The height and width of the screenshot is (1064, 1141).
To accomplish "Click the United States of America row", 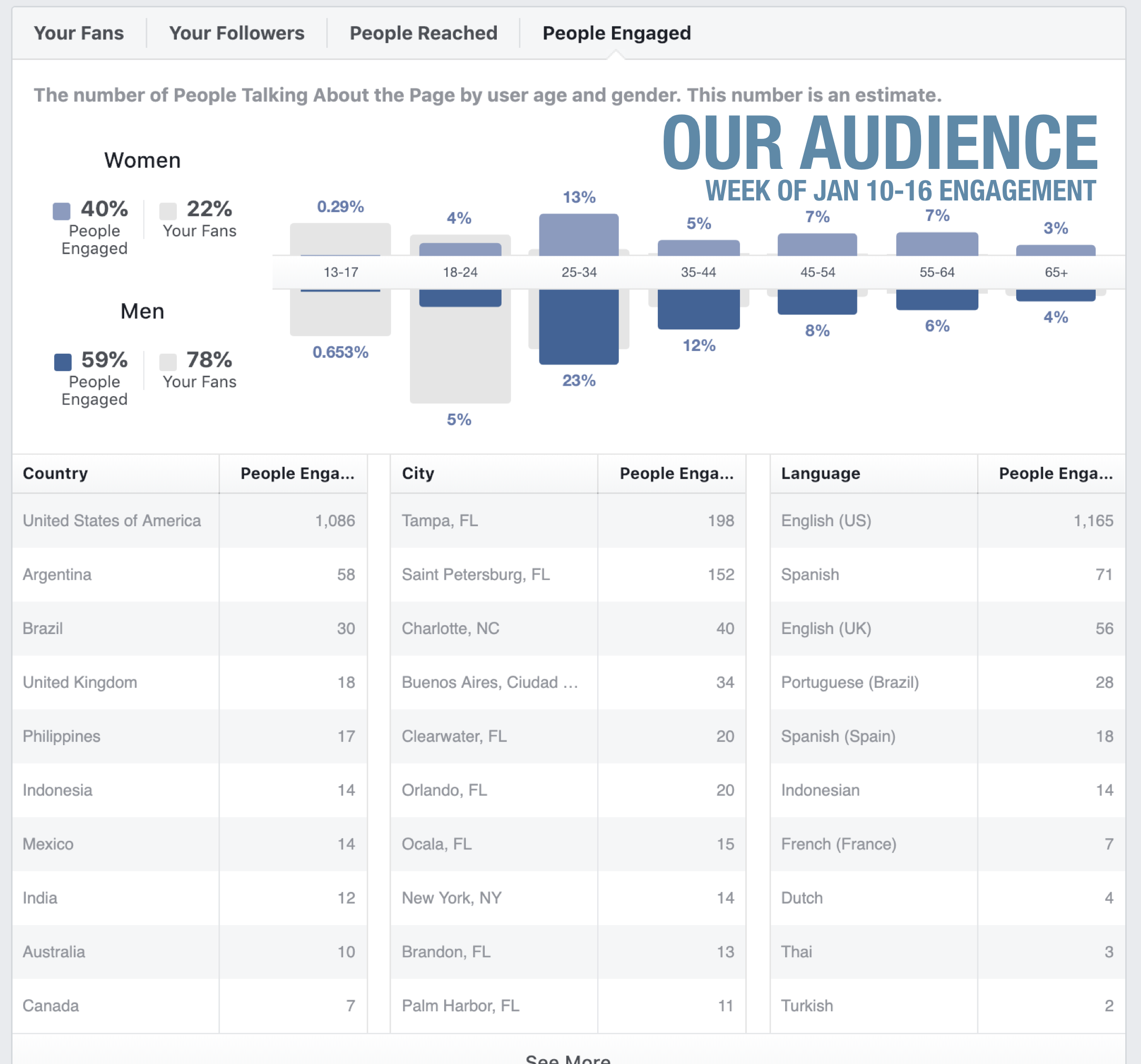I will 189,520.
